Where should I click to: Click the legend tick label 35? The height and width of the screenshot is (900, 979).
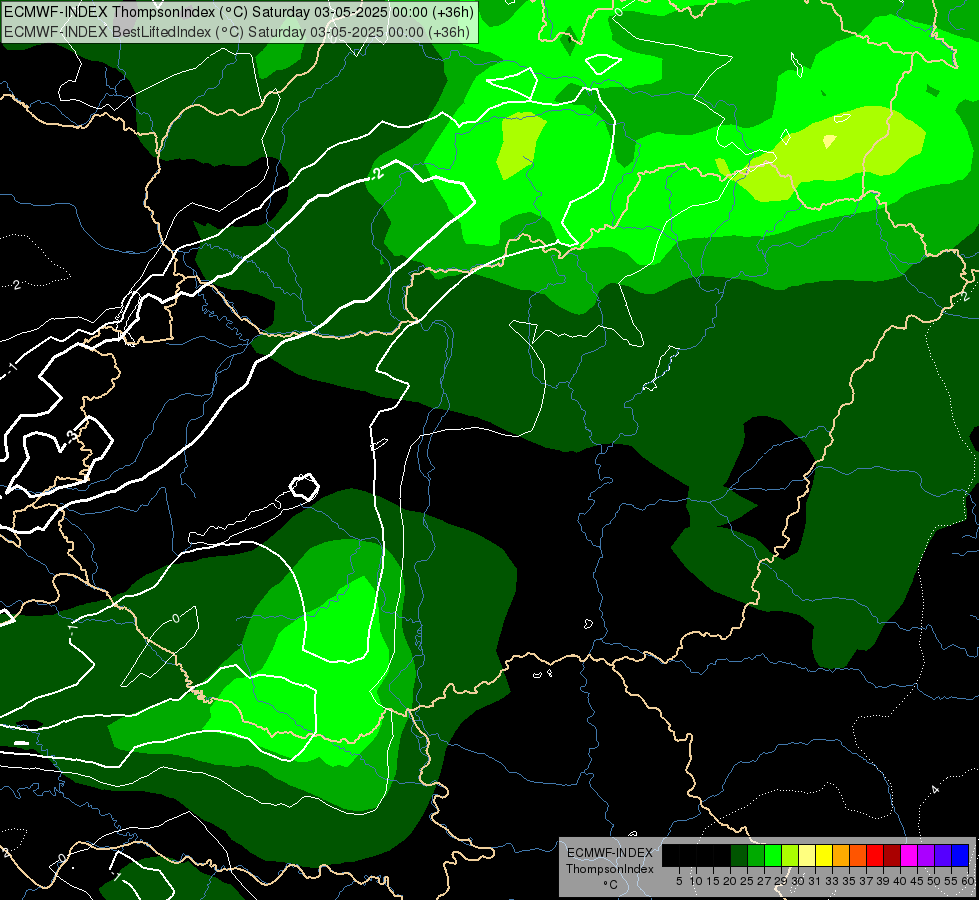pos(850,881)
